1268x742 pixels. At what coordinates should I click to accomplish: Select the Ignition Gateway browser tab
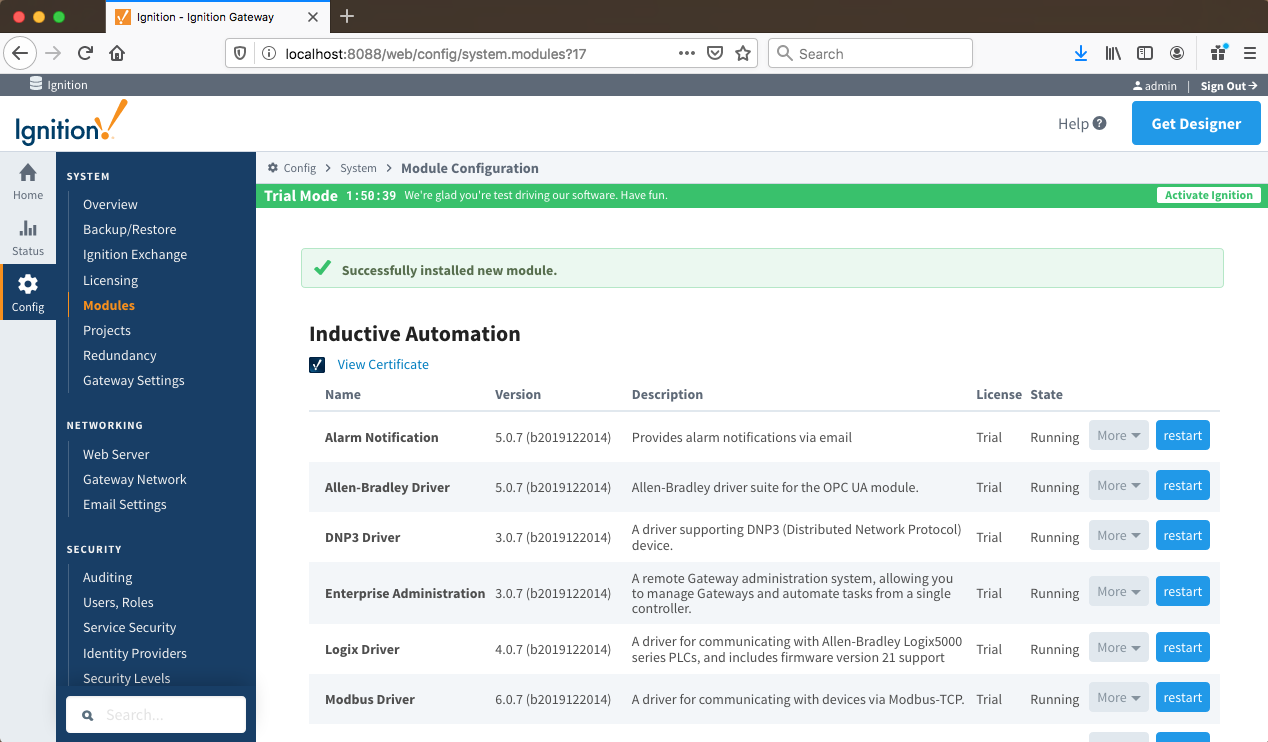[x=218, y=16]
